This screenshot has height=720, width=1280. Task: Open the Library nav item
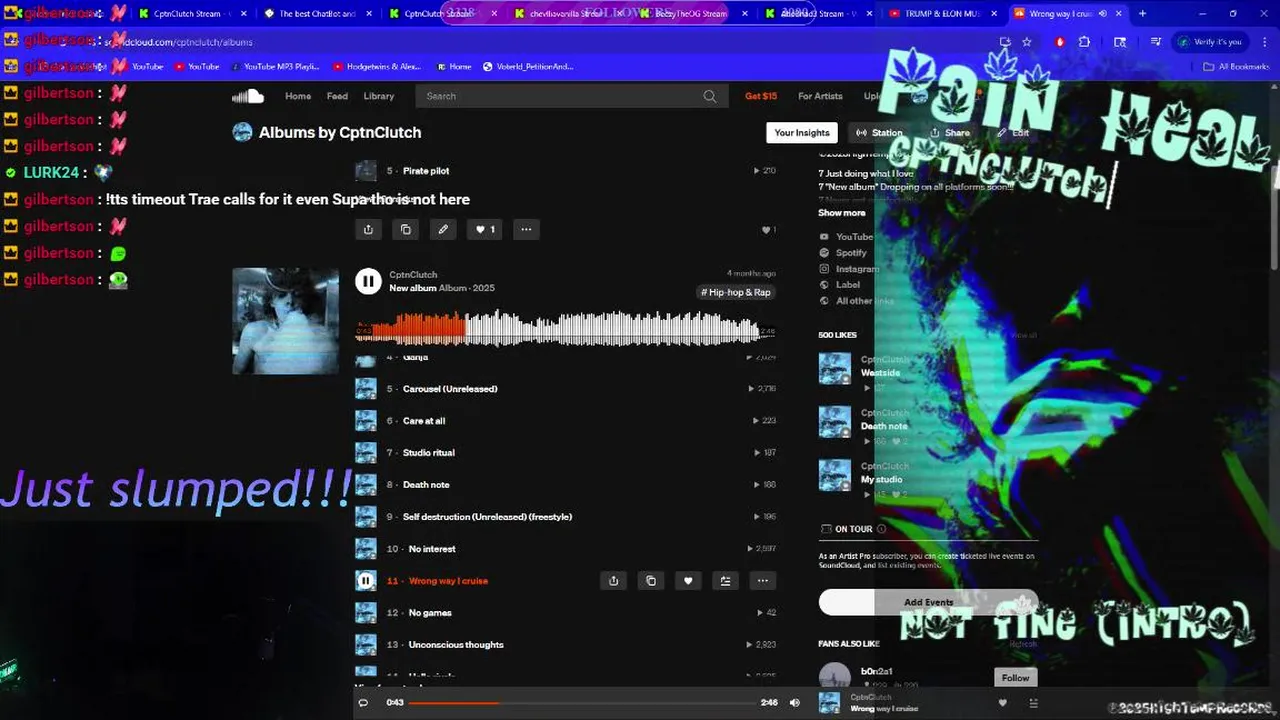378,96
